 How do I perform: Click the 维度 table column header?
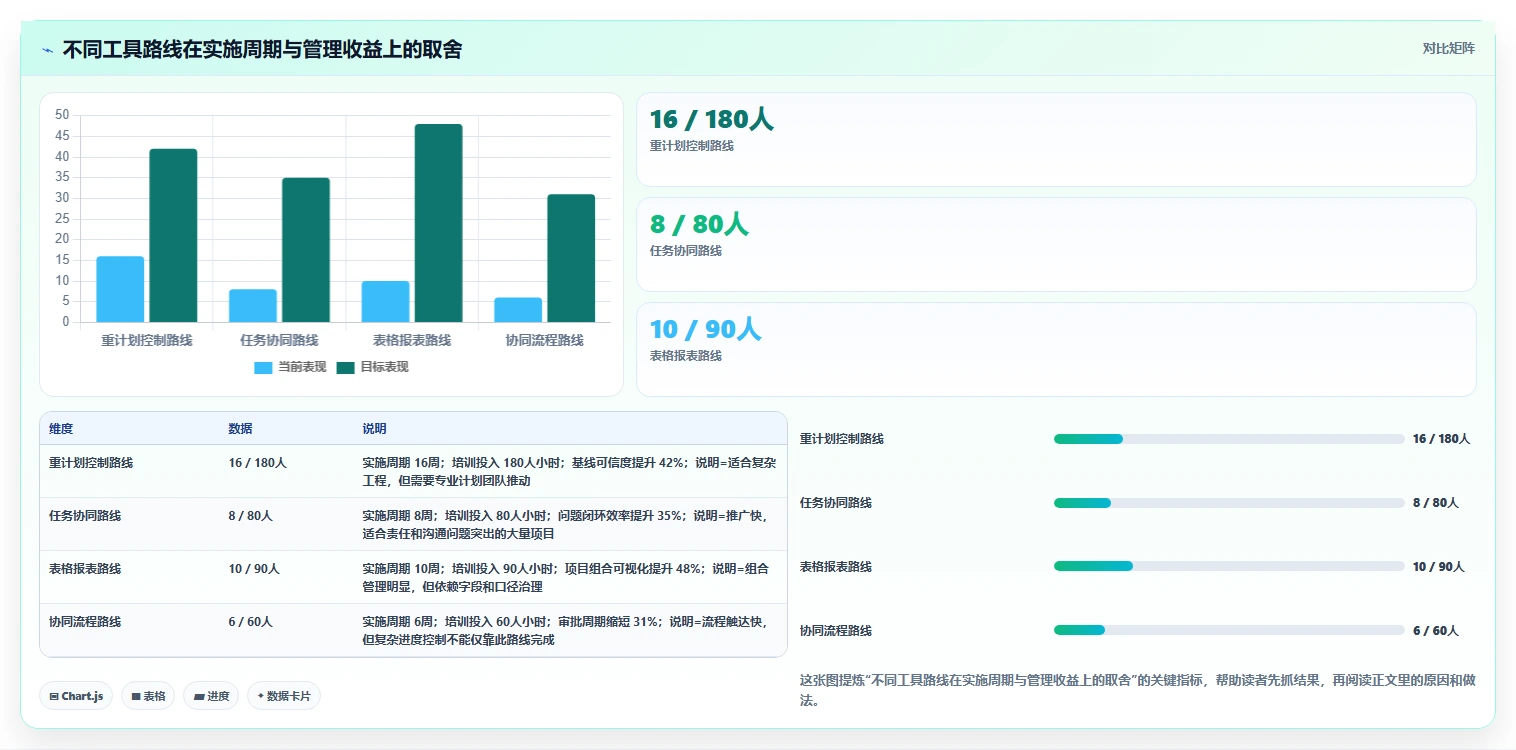[x=61, y=428]
